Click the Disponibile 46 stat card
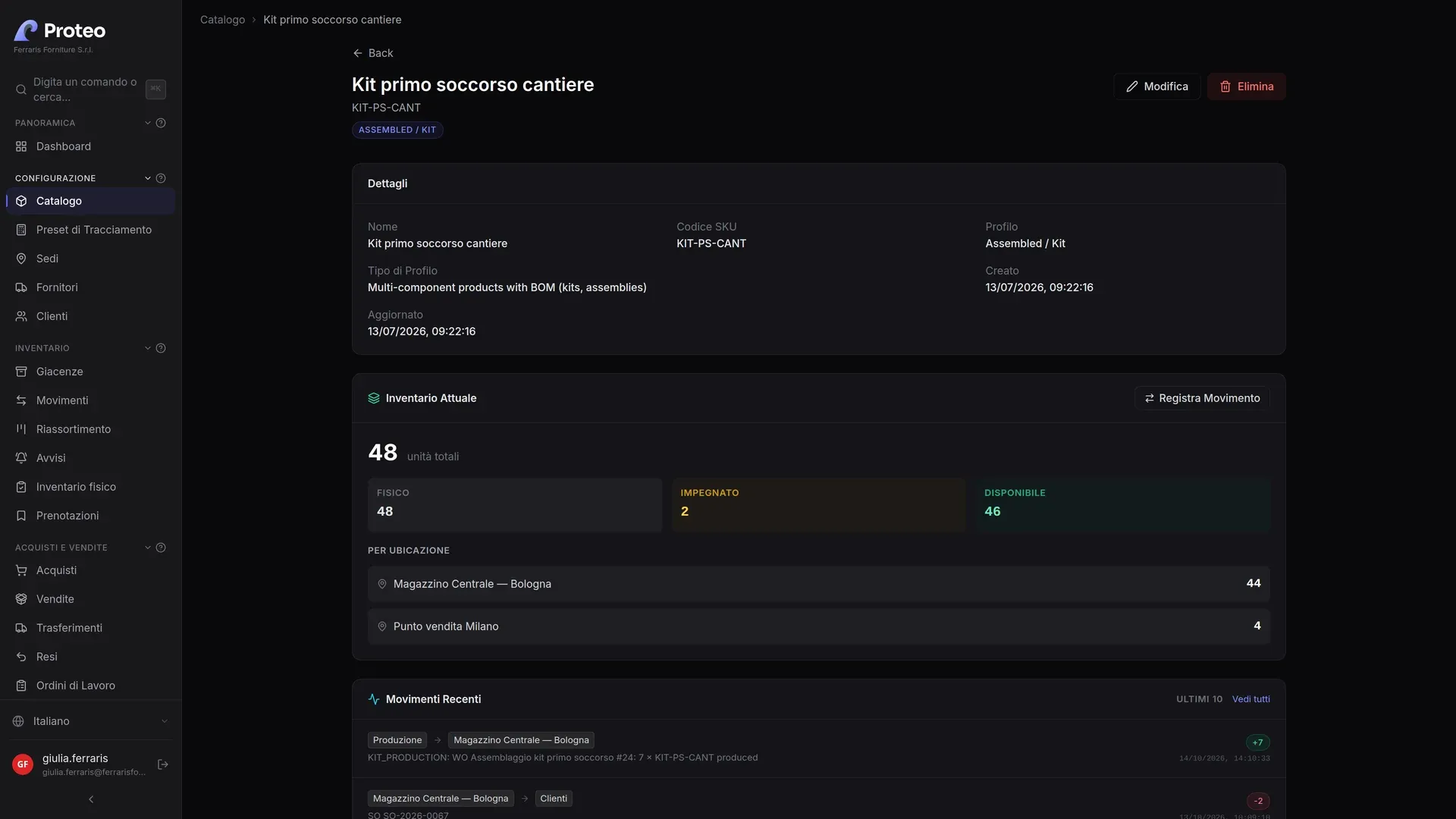The width and height of the screenshot is (1456, 819). (x=1122, y=504)
